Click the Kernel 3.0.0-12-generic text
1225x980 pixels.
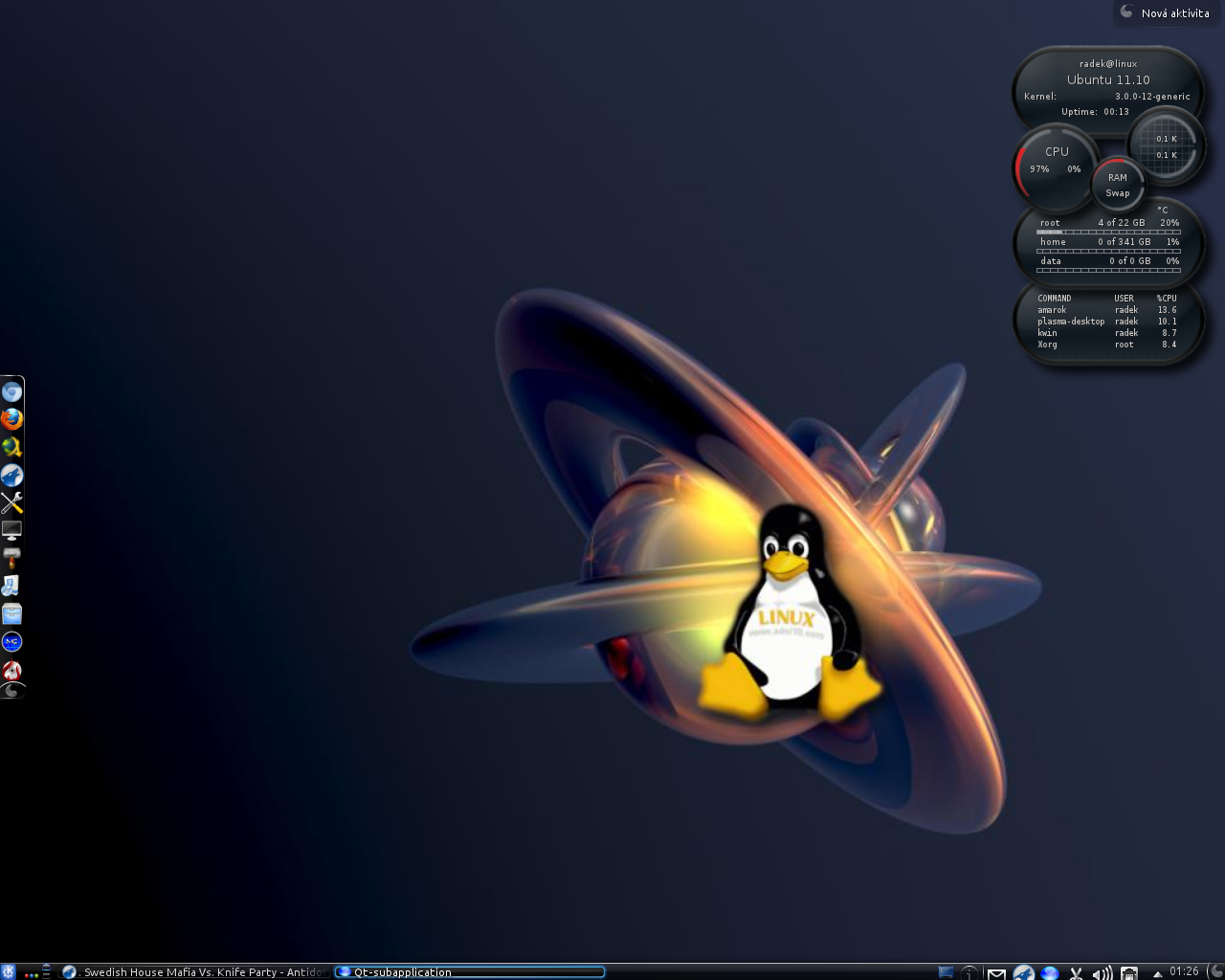1107,97
